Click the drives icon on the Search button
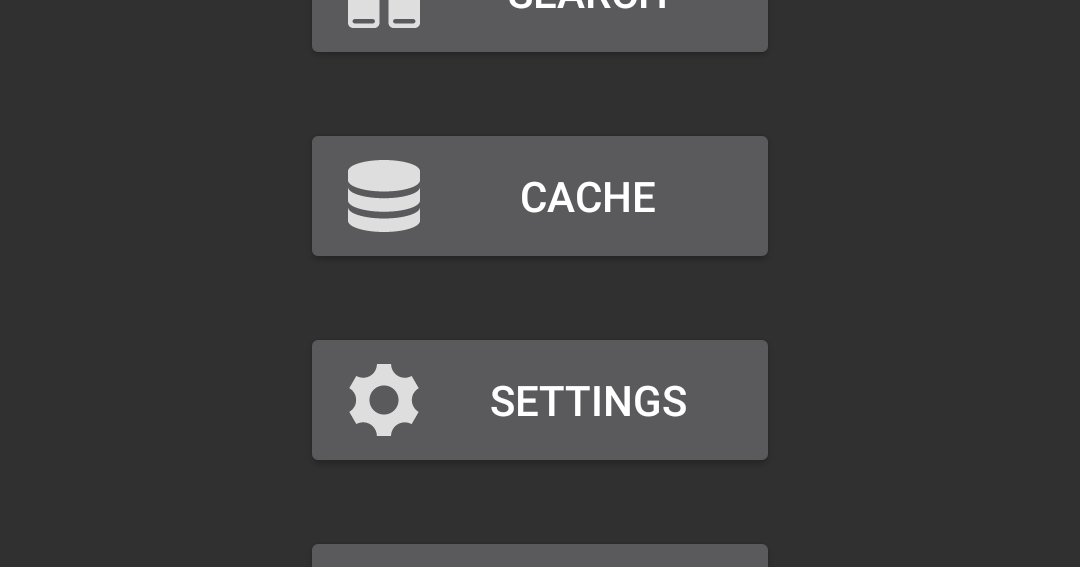 (384, 14)
